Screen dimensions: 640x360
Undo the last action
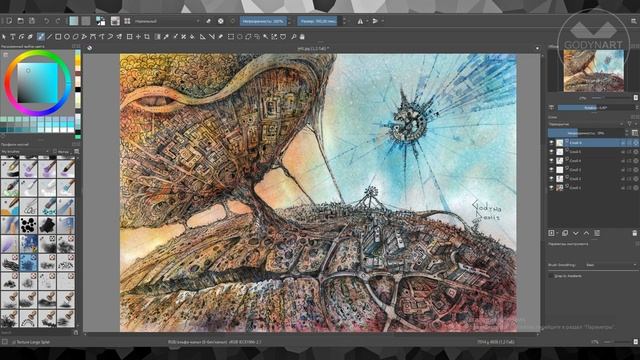point(47,21)
